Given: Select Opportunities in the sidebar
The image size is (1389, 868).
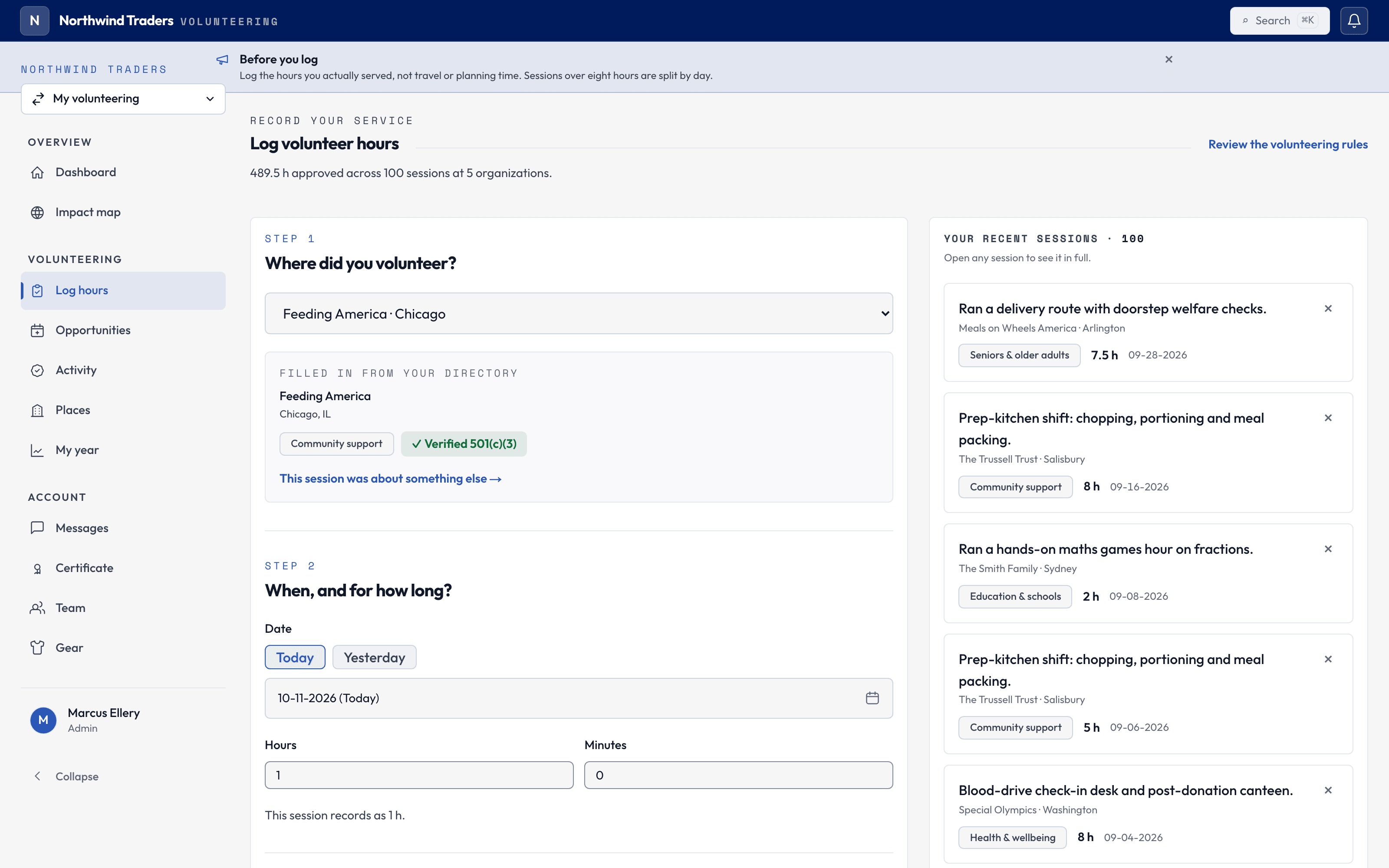Looking at the screenshot, I should [123, 330].
